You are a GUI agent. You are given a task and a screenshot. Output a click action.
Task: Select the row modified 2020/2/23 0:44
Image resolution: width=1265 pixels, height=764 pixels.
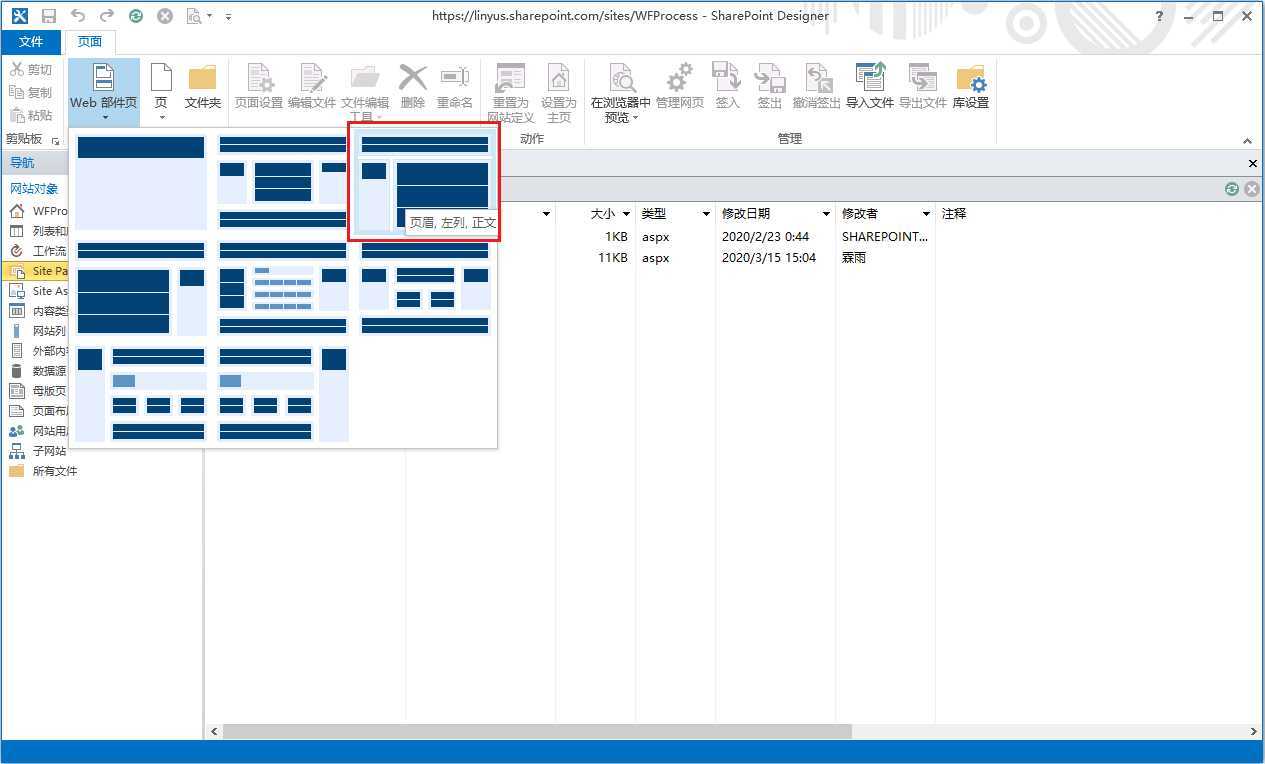(732, 237)
